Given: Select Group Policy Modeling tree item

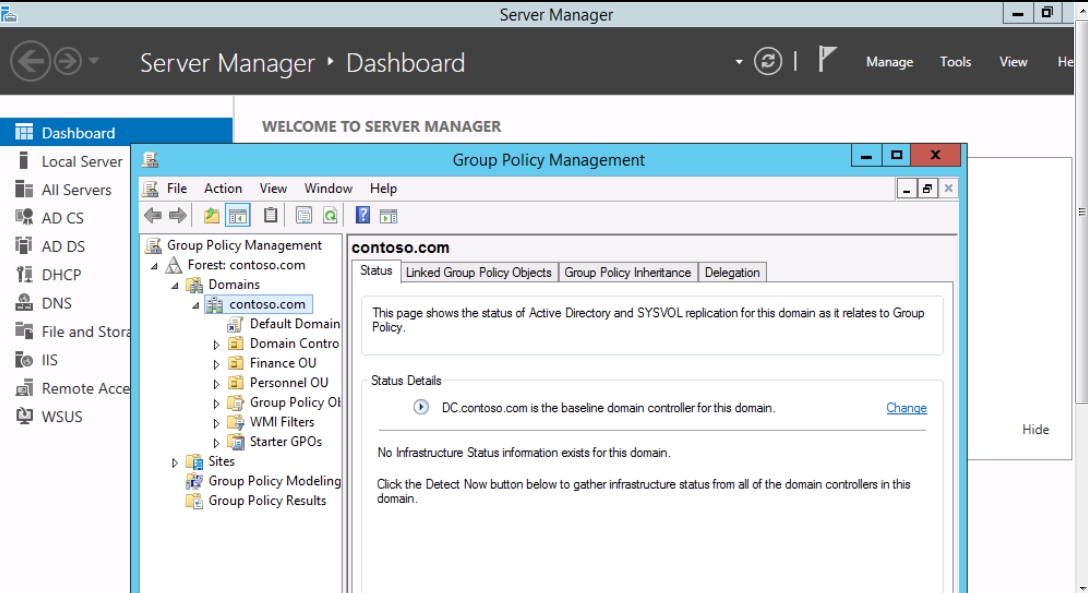Looking at the screenshot, I should tap(274, 481).
